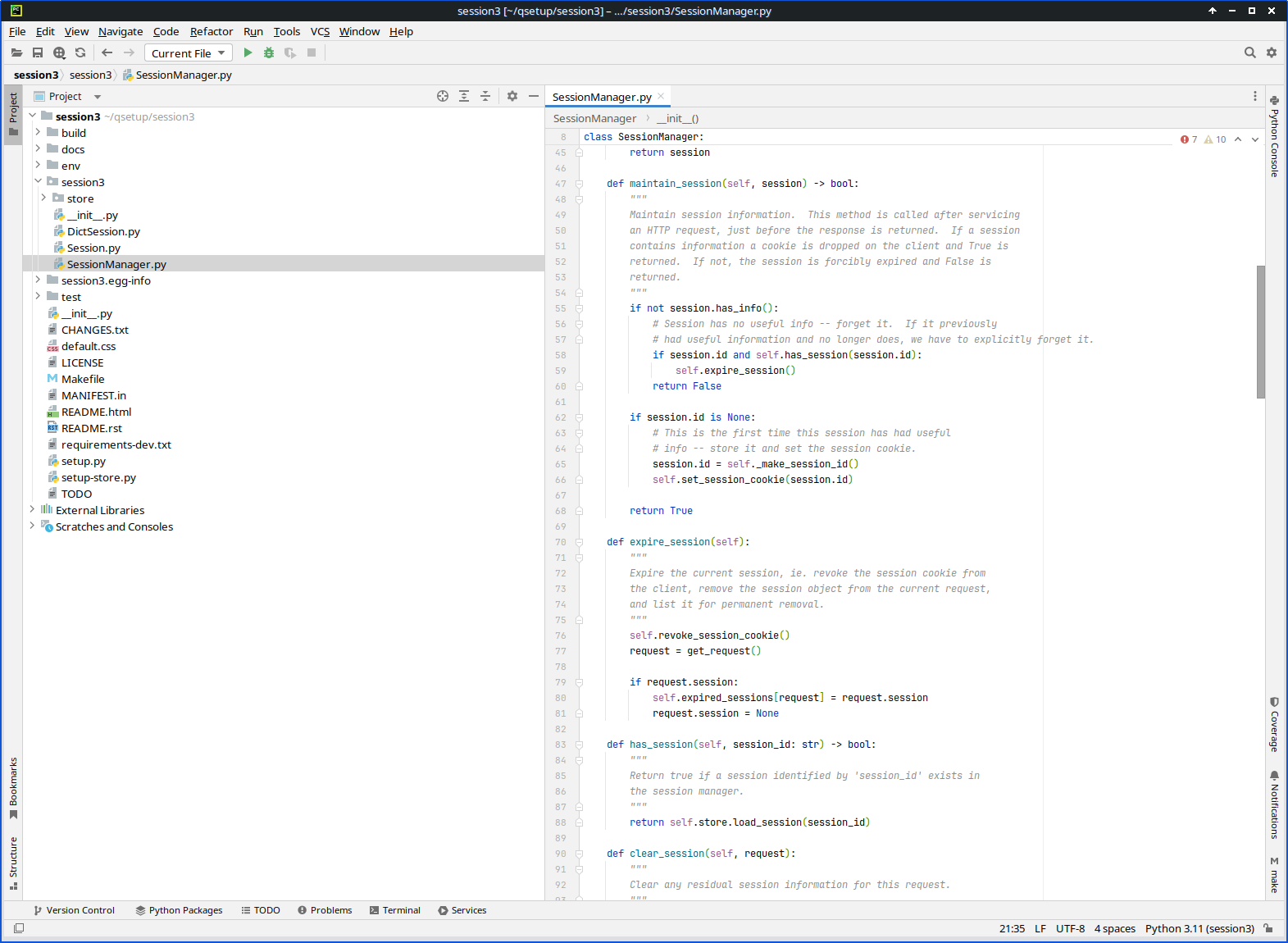
Task: Toggle fold marker for maintain_session method
Action: (x=579, y=184)
